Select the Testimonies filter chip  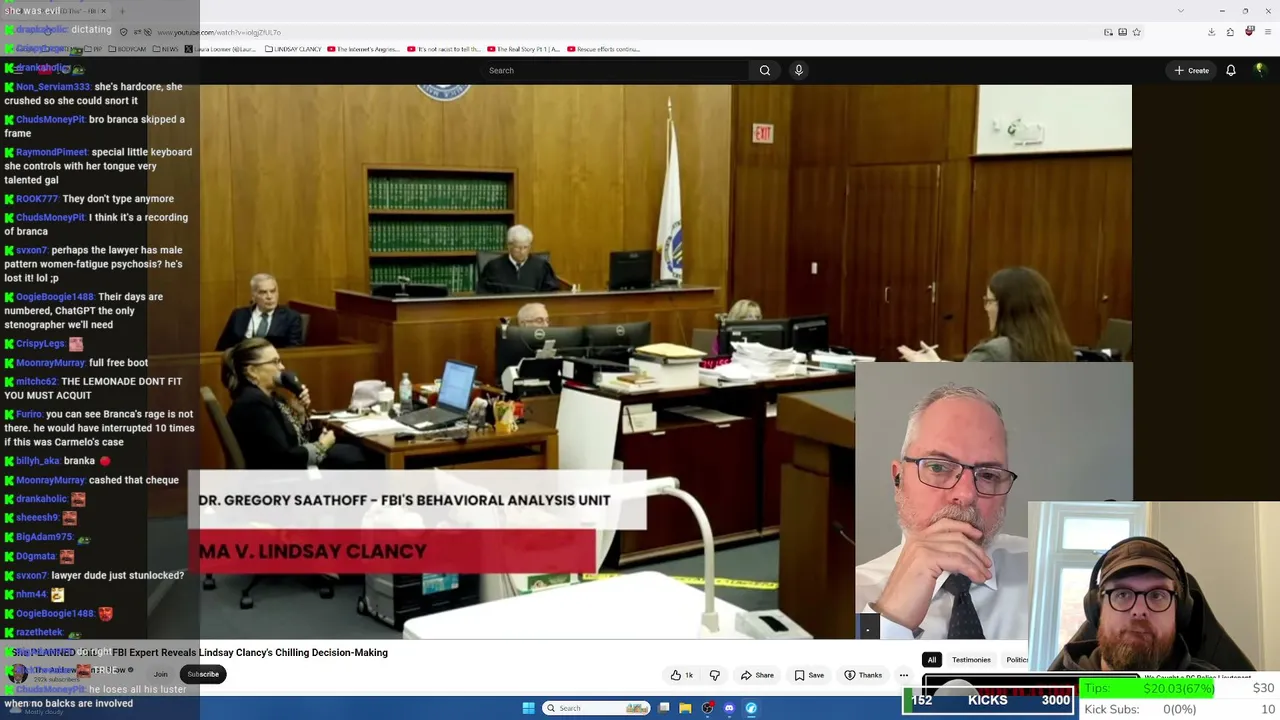coord(971,660)
